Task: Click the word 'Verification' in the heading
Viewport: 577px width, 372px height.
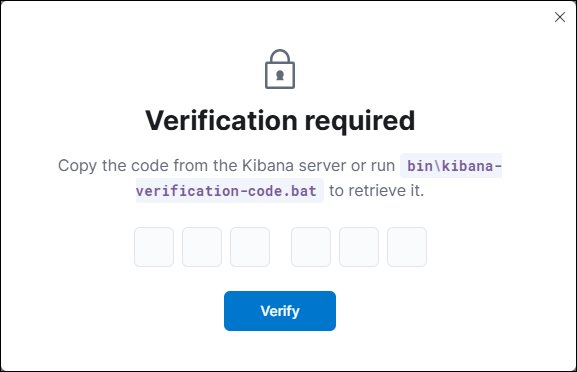Action: coord(222,121)
